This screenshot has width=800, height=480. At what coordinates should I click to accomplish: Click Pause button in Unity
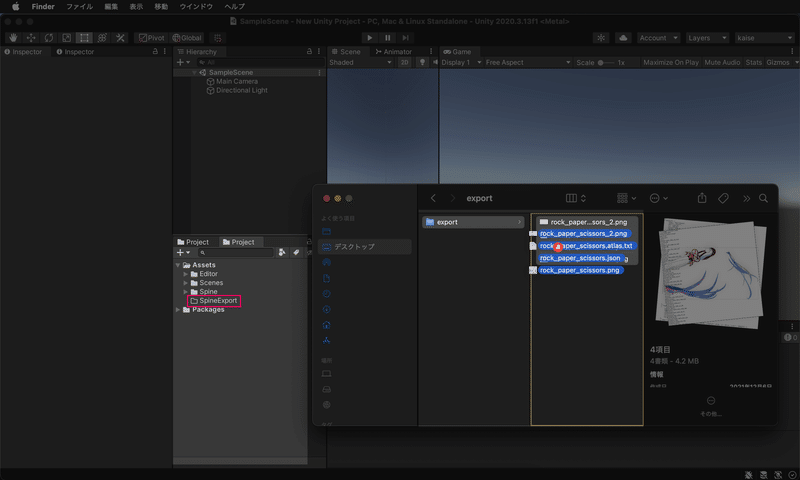[x=388, y=38]
